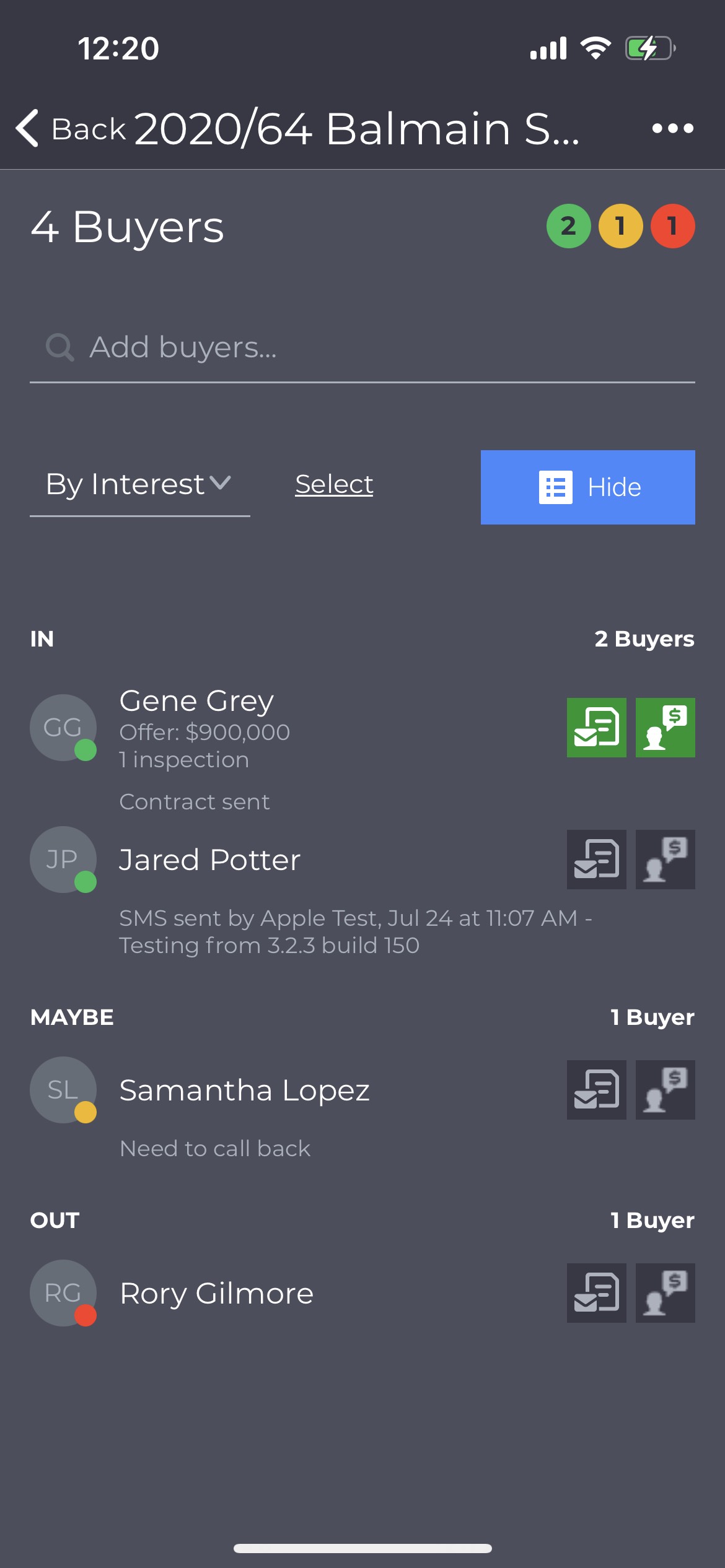
Task: Tap Gene Grey's green contract sent icon
Action: pyautogui.click(x=596, y=728)
